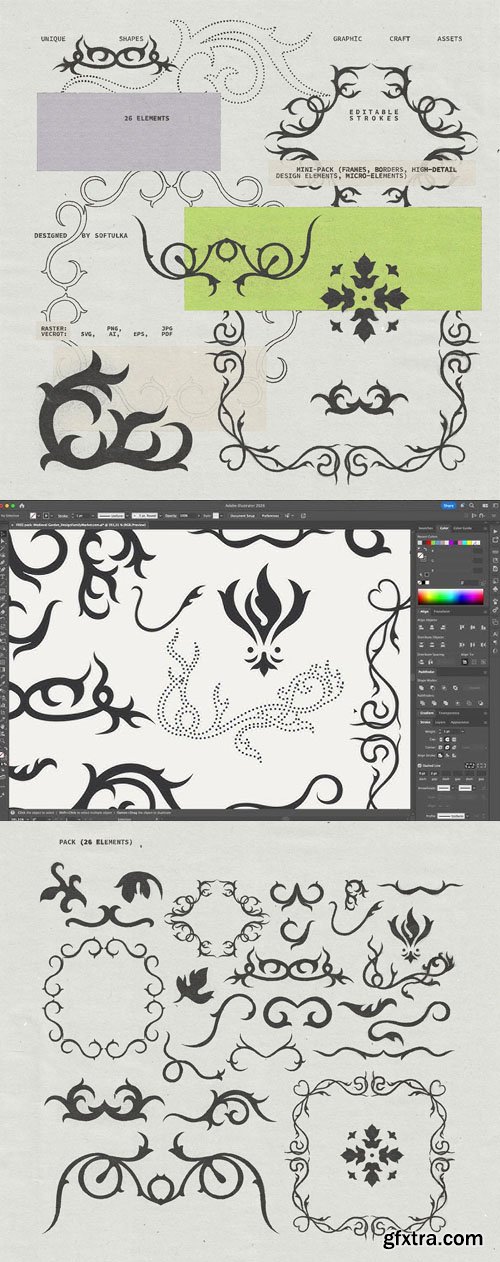Select Projecting Cap in Stroke panel

coord(454,739)
